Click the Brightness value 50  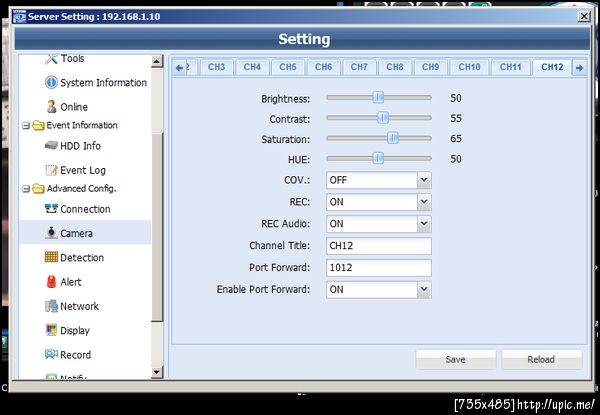coord(456,98)
